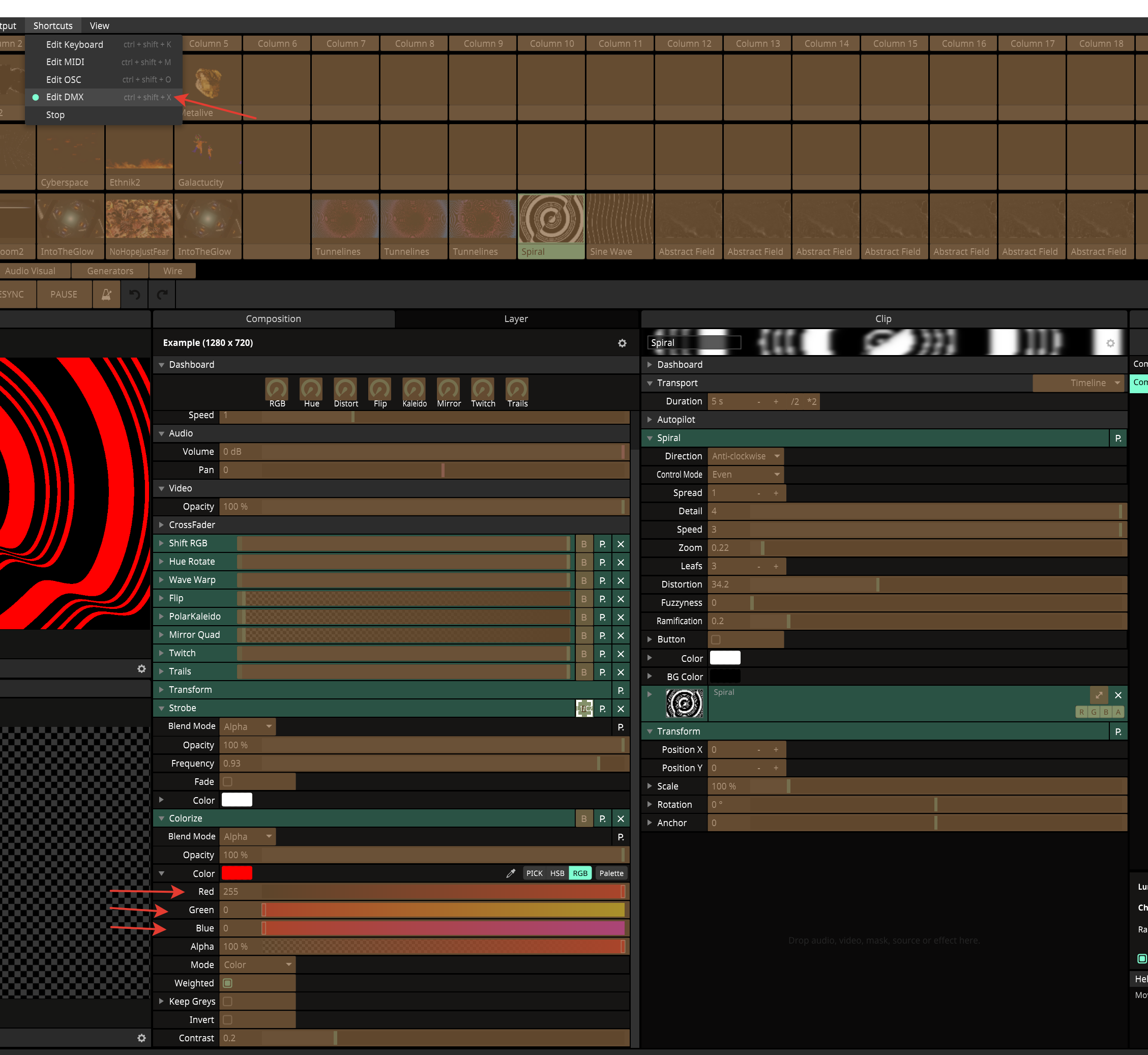The width and height of the screenshot is (1148, 1055).
Task: Click the redo arrow icon
Action: (x=162, y=295)
